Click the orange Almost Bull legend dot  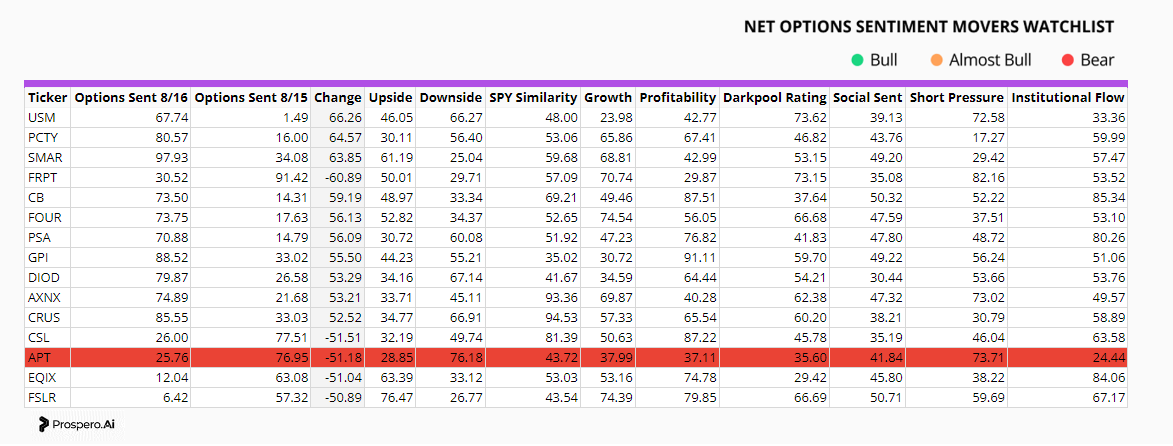pos(937,61)
